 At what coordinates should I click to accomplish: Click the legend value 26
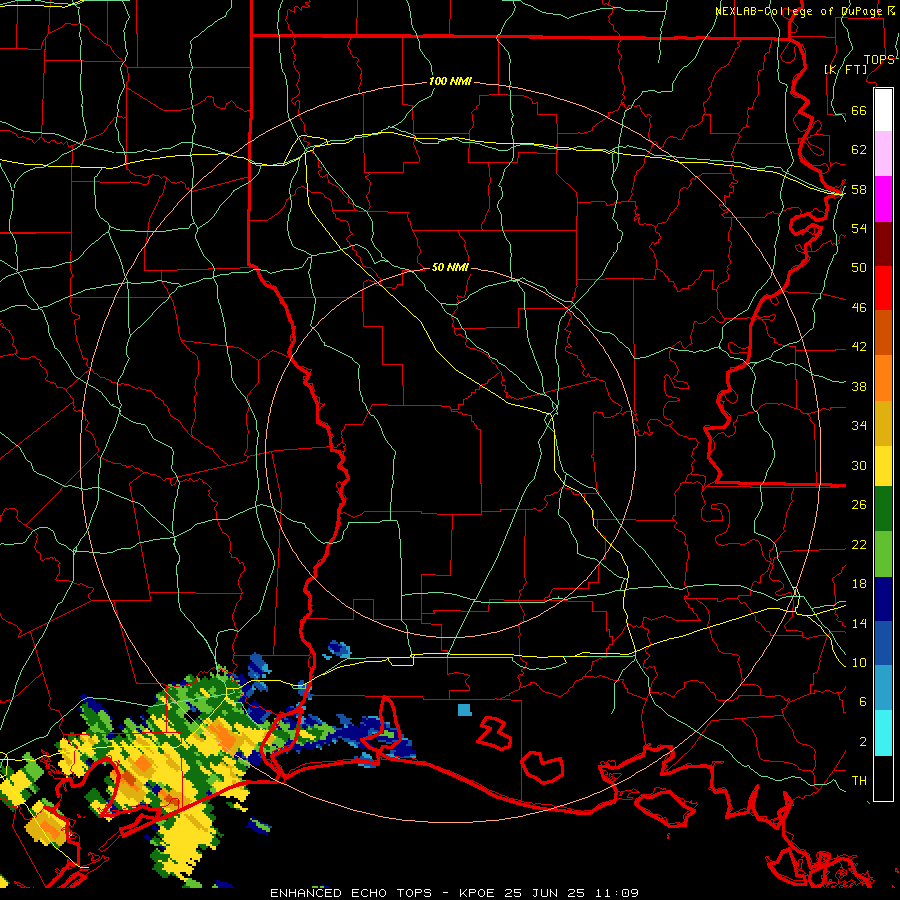[x=859, y=505]
